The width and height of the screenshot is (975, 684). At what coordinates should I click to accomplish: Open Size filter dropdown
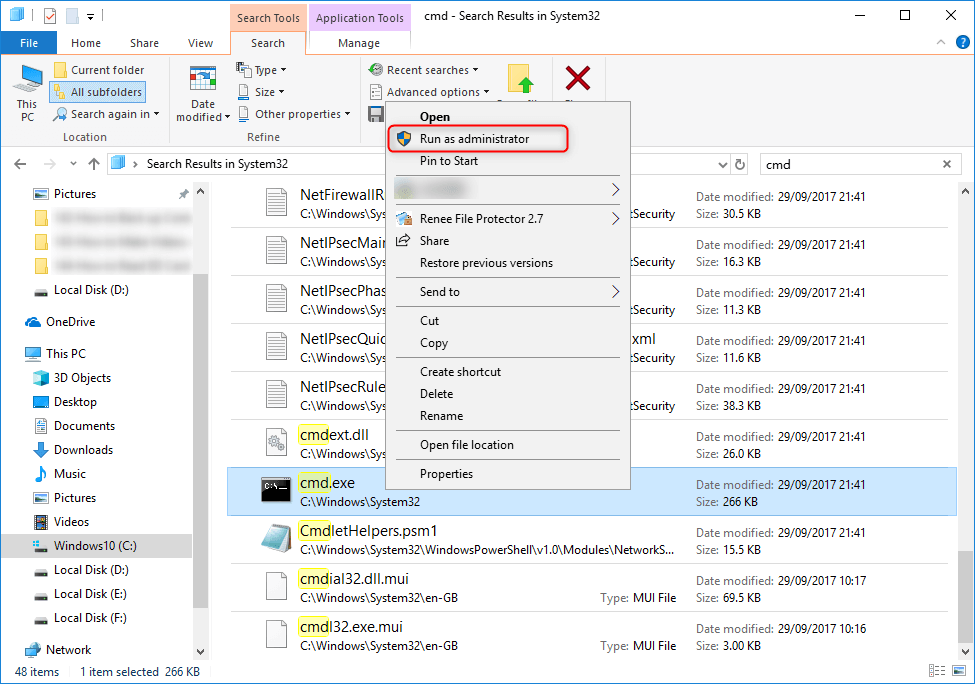click(x=261, y=92)
